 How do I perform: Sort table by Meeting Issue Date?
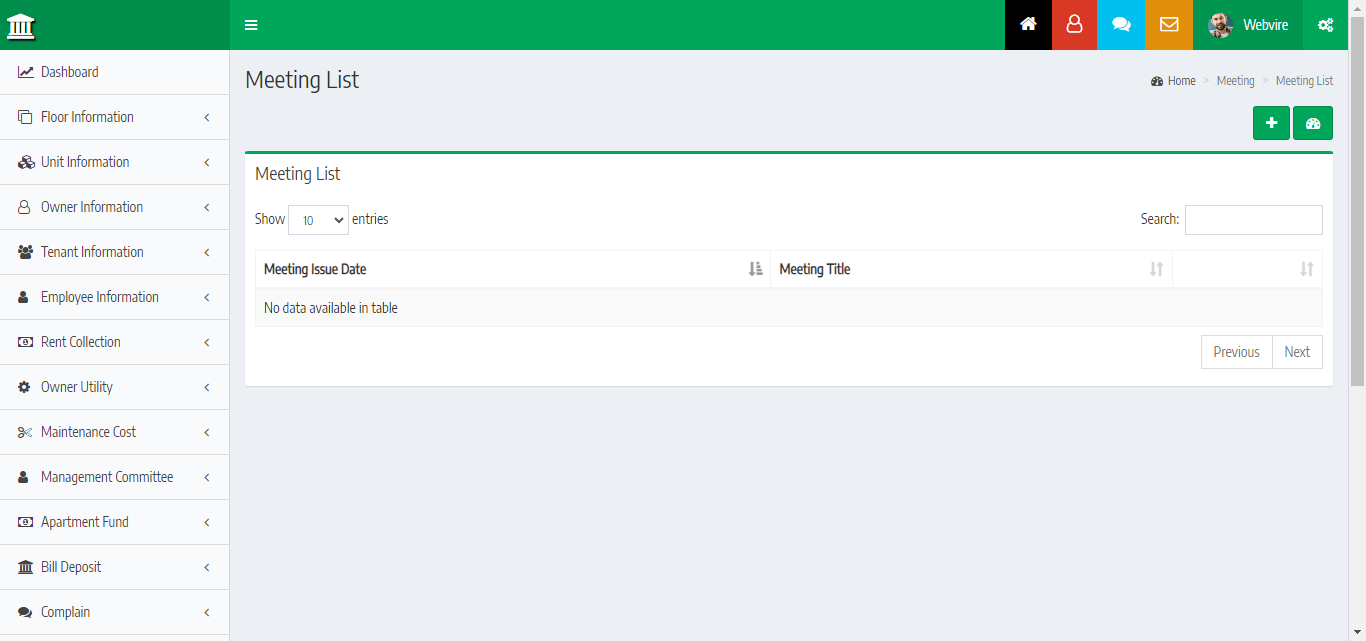[512, 269]
